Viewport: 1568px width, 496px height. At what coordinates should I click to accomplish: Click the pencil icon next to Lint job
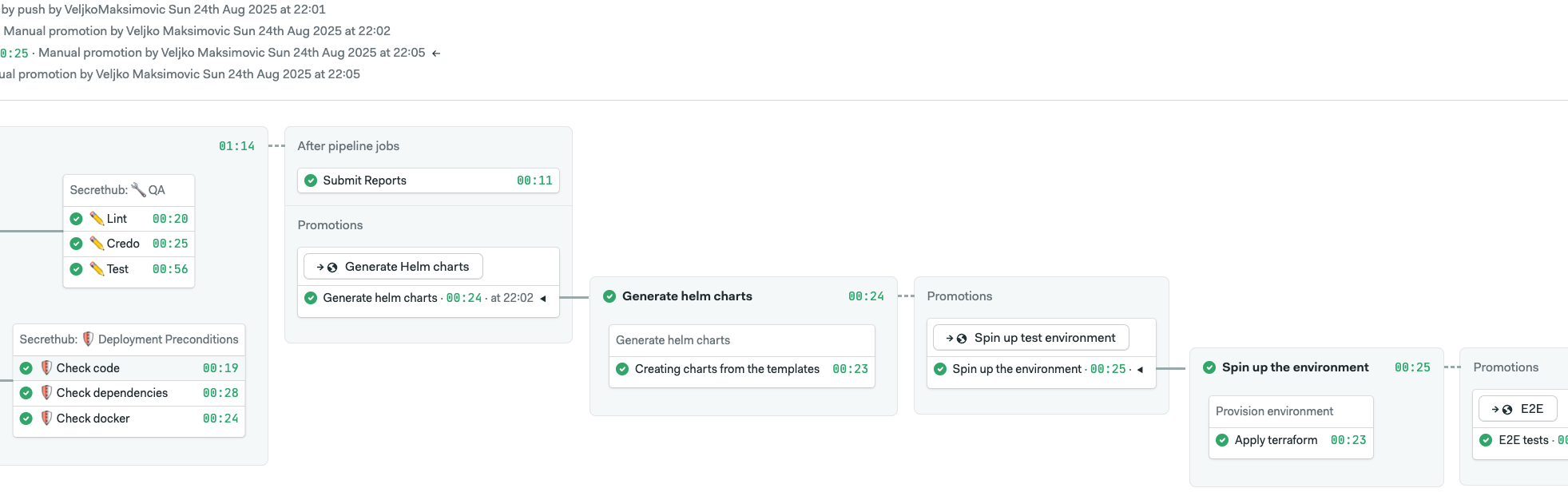[x=97, y=218]
